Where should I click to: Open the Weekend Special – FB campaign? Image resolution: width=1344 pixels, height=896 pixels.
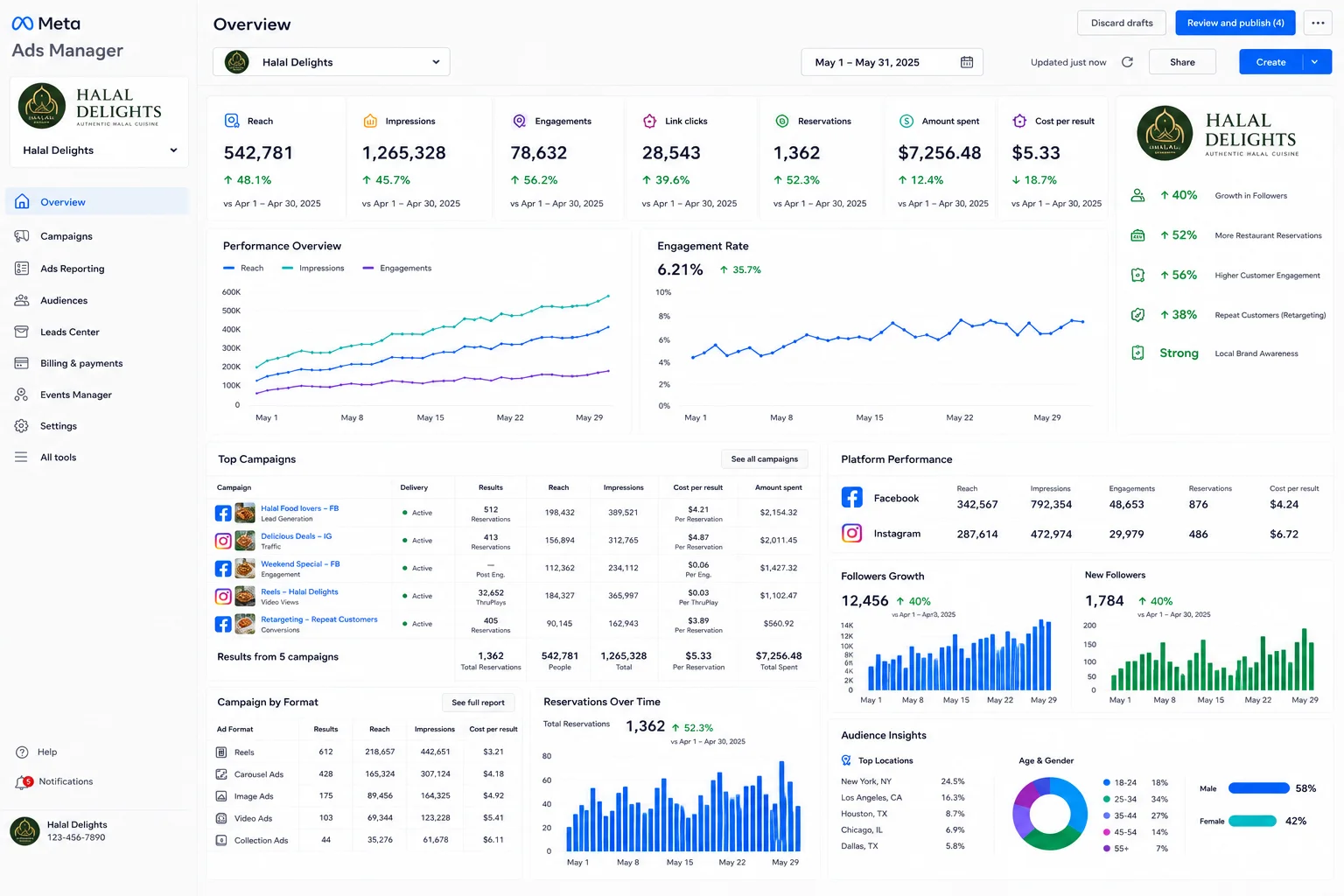click(300, 564)
